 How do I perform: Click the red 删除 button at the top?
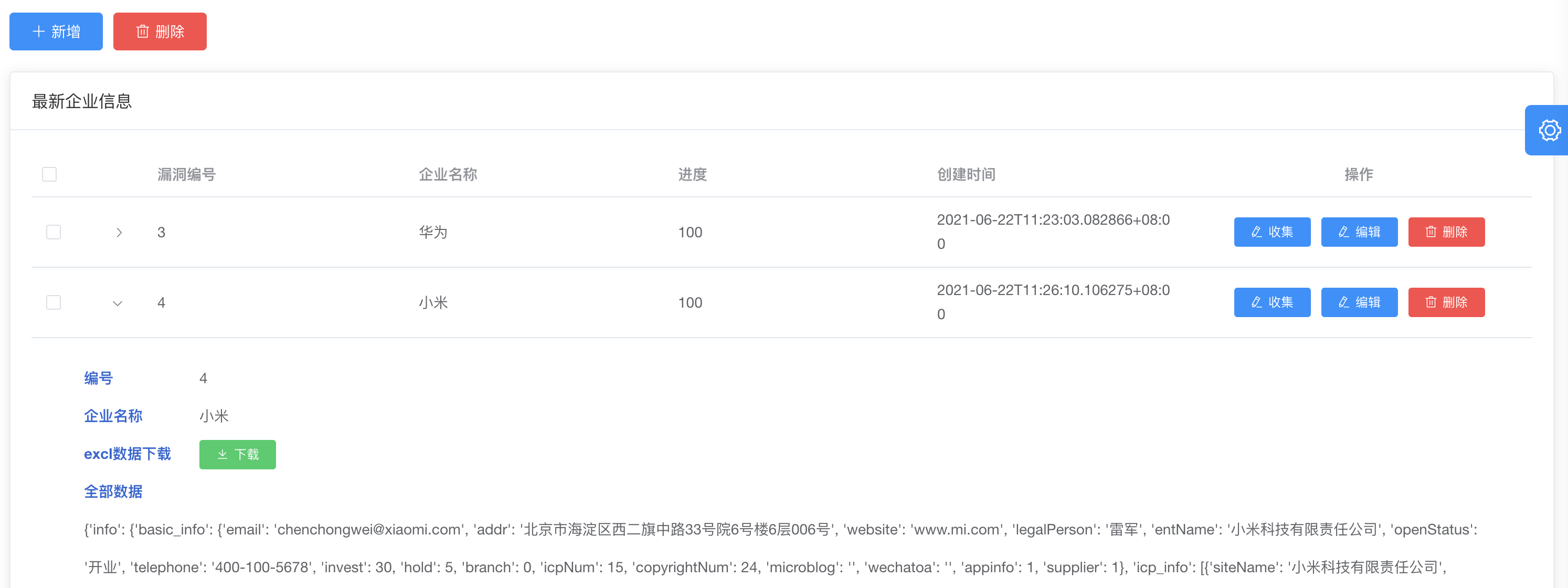[160, 31]
